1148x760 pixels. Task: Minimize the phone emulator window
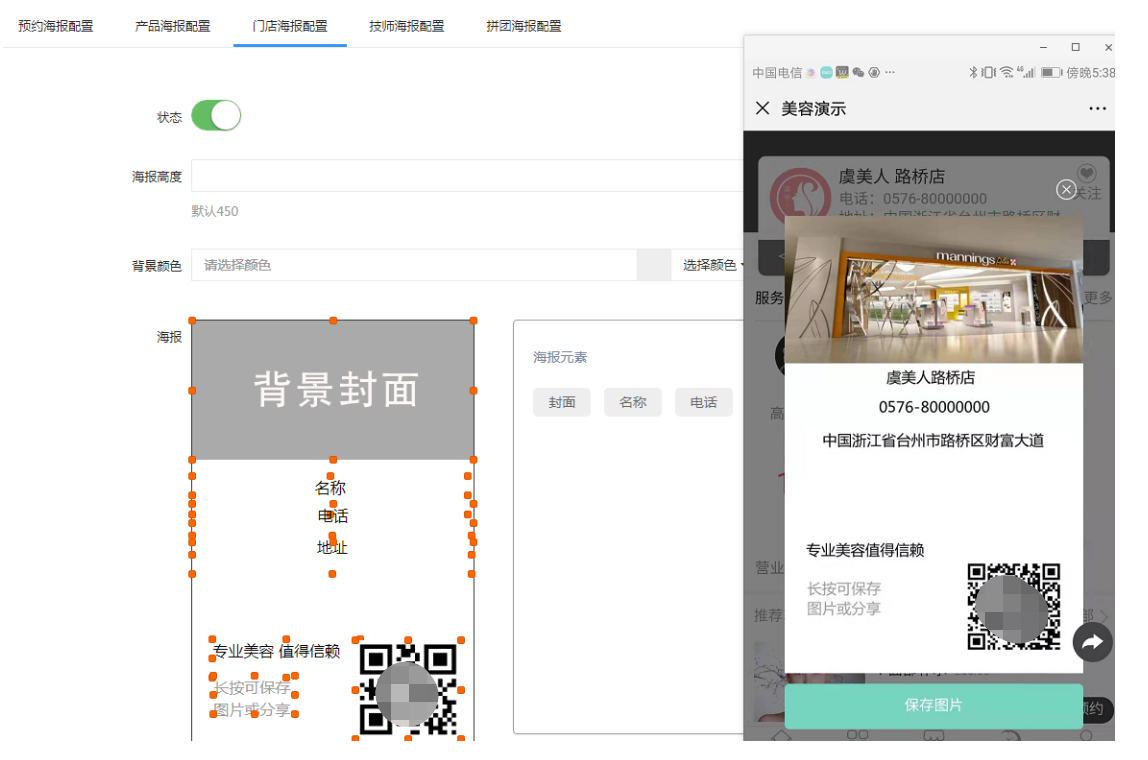pyautogui.click(x=1043, y=47)
